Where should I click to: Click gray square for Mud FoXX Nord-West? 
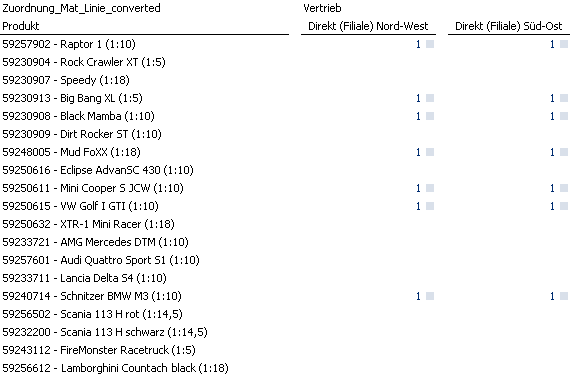point(430,152)
